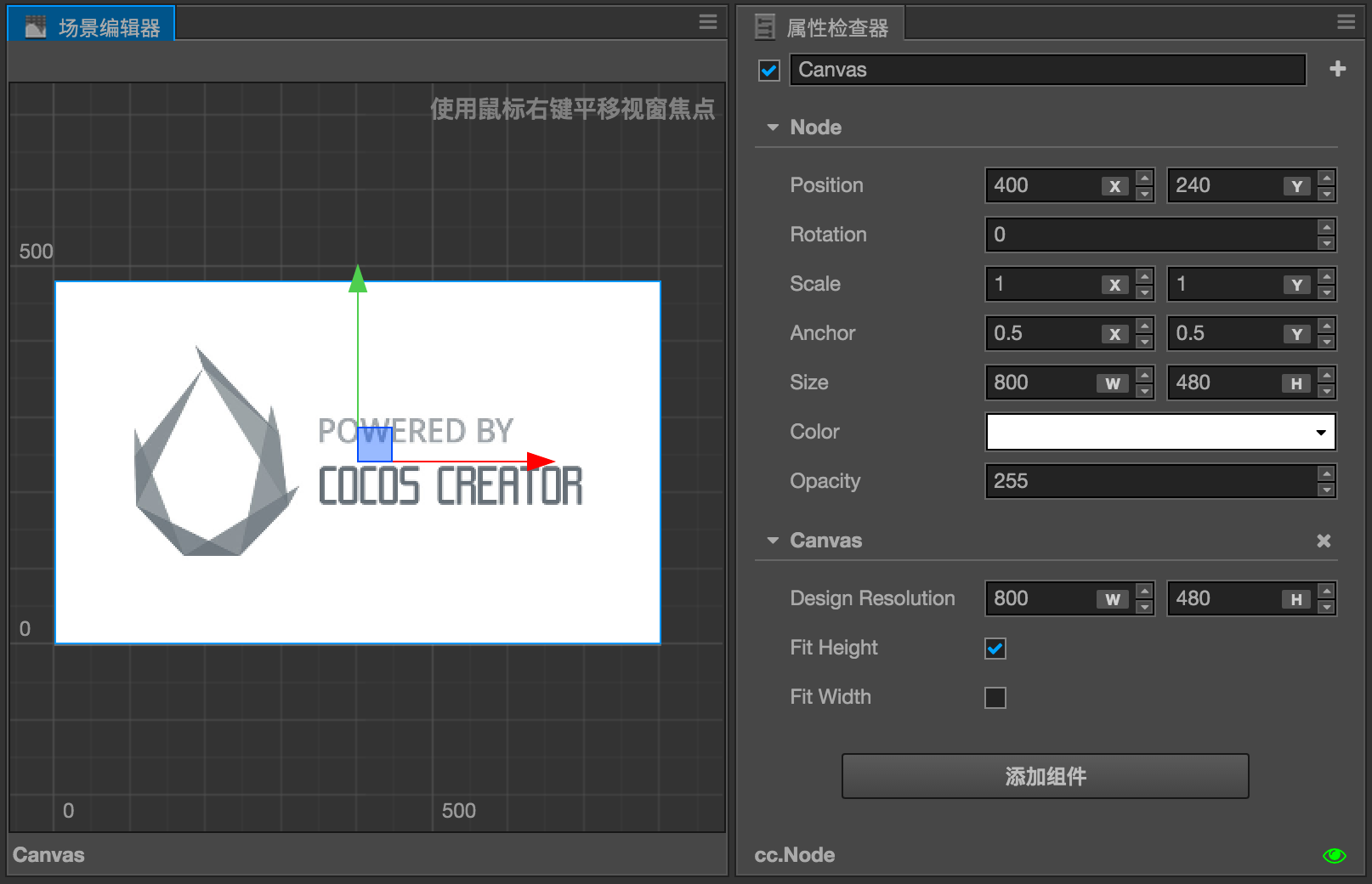The height and width of the screenshot is (884, 1372).
Task: Collapse the Node section
Action: click(773, 127)
